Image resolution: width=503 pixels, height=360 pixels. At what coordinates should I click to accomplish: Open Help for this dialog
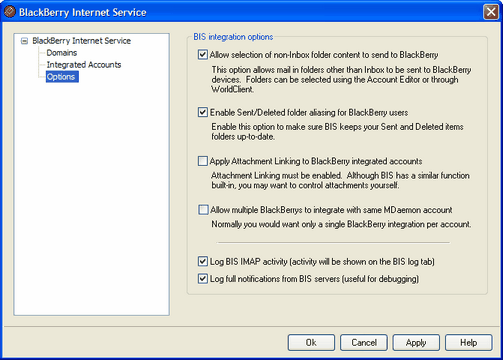coord(468,343)
